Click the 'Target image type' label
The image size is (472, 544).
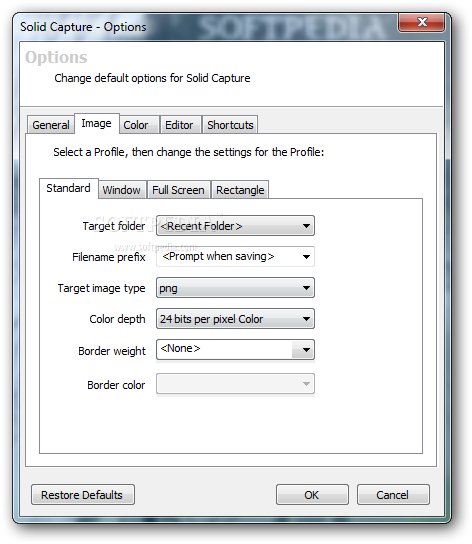(101, 288)
